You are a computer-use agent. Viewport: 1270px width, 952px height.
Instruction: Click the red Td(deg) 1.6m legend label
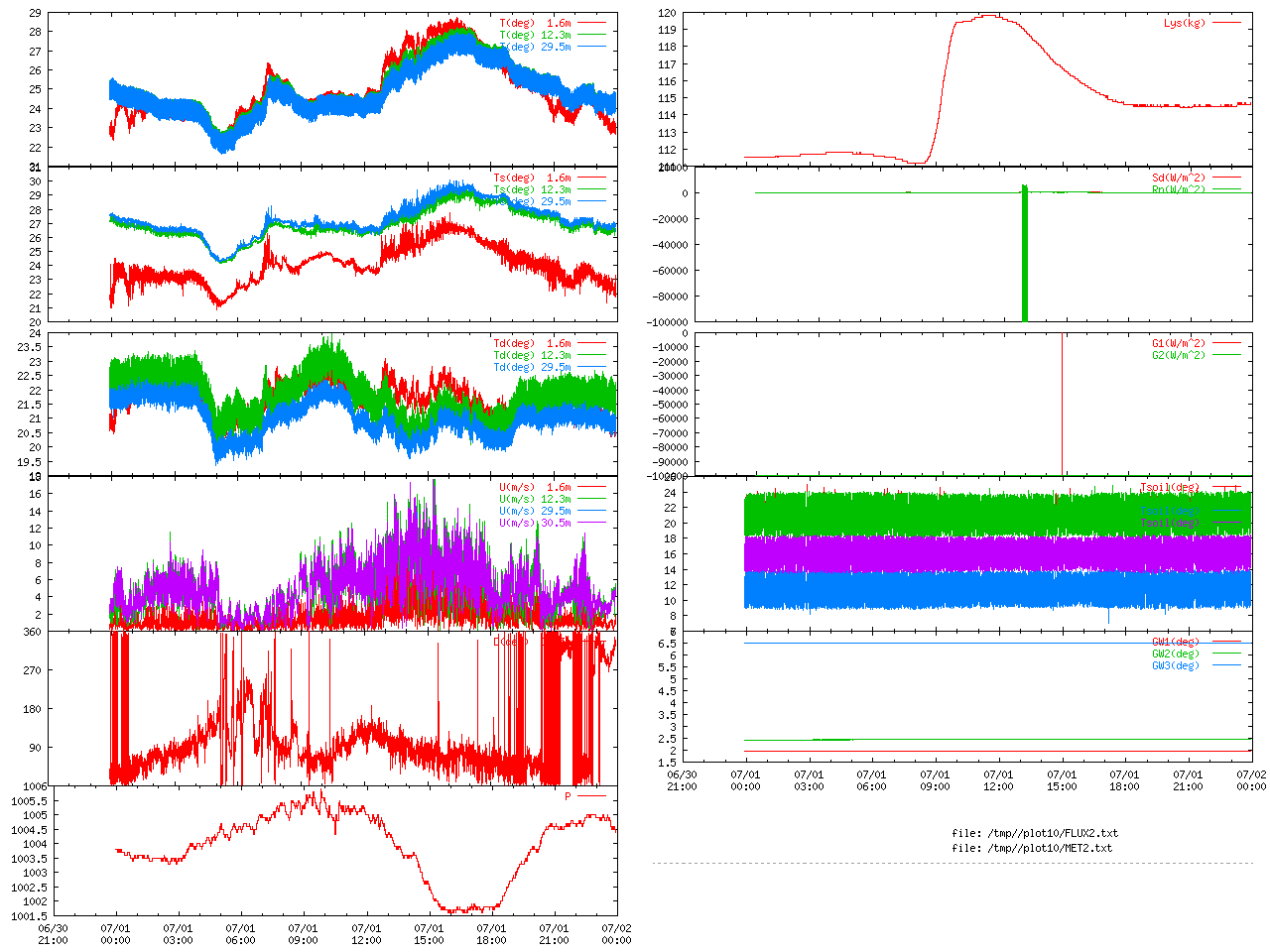pos(532,344)
